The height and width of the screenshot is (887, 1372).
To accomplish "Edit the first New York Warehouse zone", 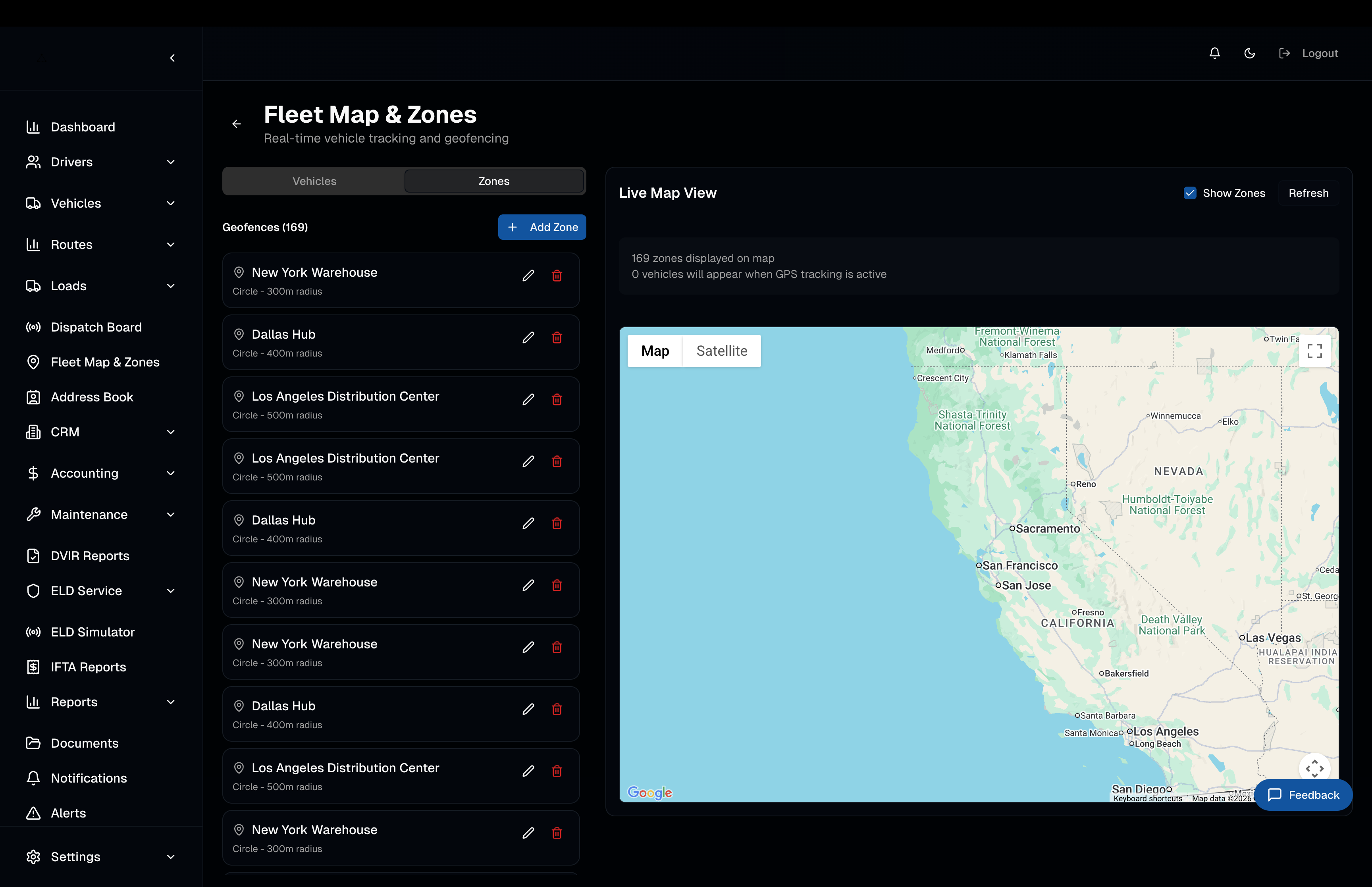I will coord(528,275).
